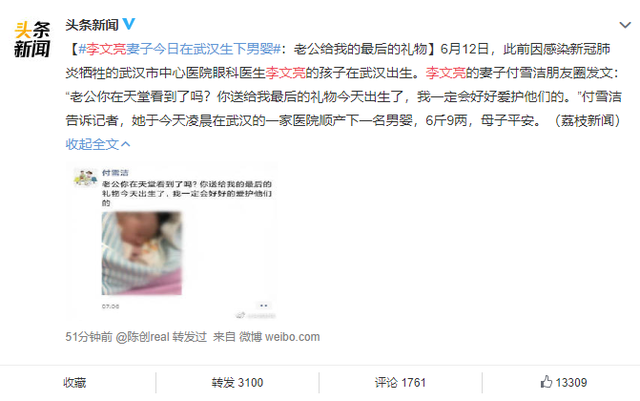
Task: Click the 51分钟前 timestamp link
Action: click(89, 337)
